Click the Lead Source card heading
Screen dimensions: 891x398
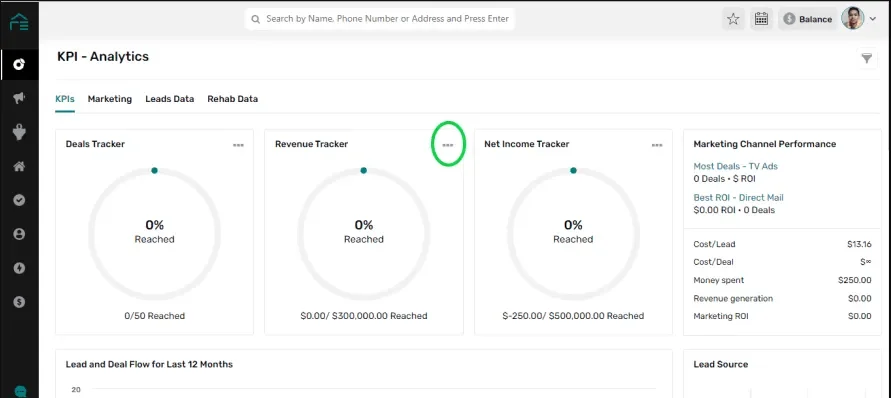coord(721,364)
